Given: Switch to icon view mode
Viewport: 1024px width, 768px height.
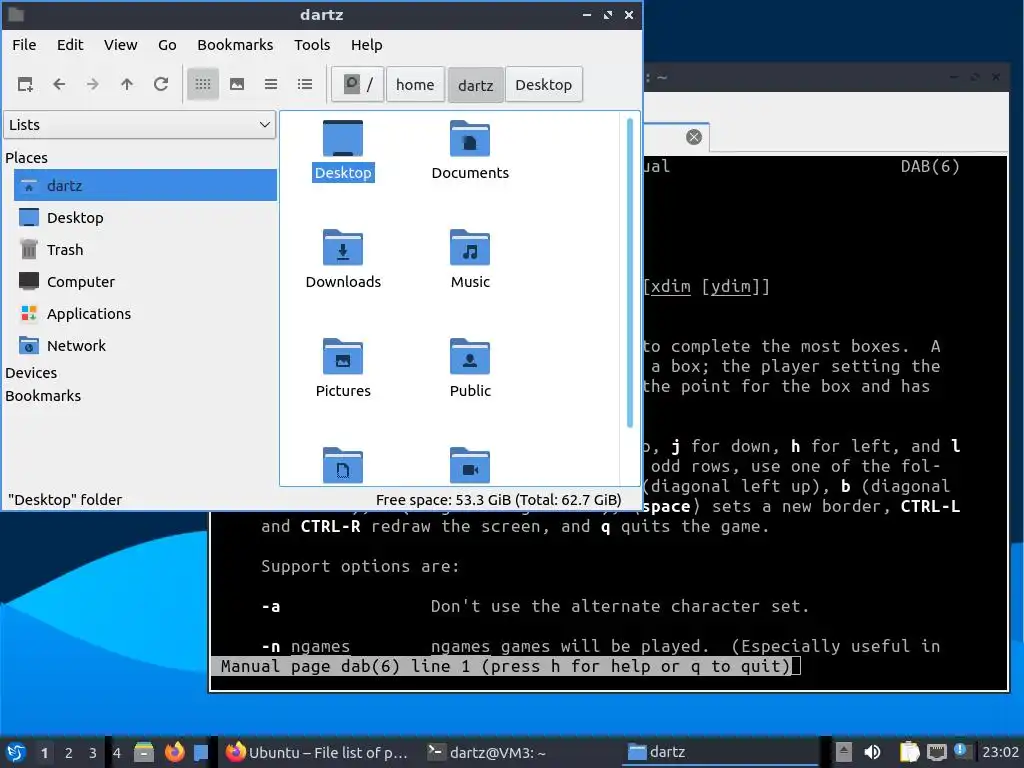Looking at the screenshot, I should [202, 84].
